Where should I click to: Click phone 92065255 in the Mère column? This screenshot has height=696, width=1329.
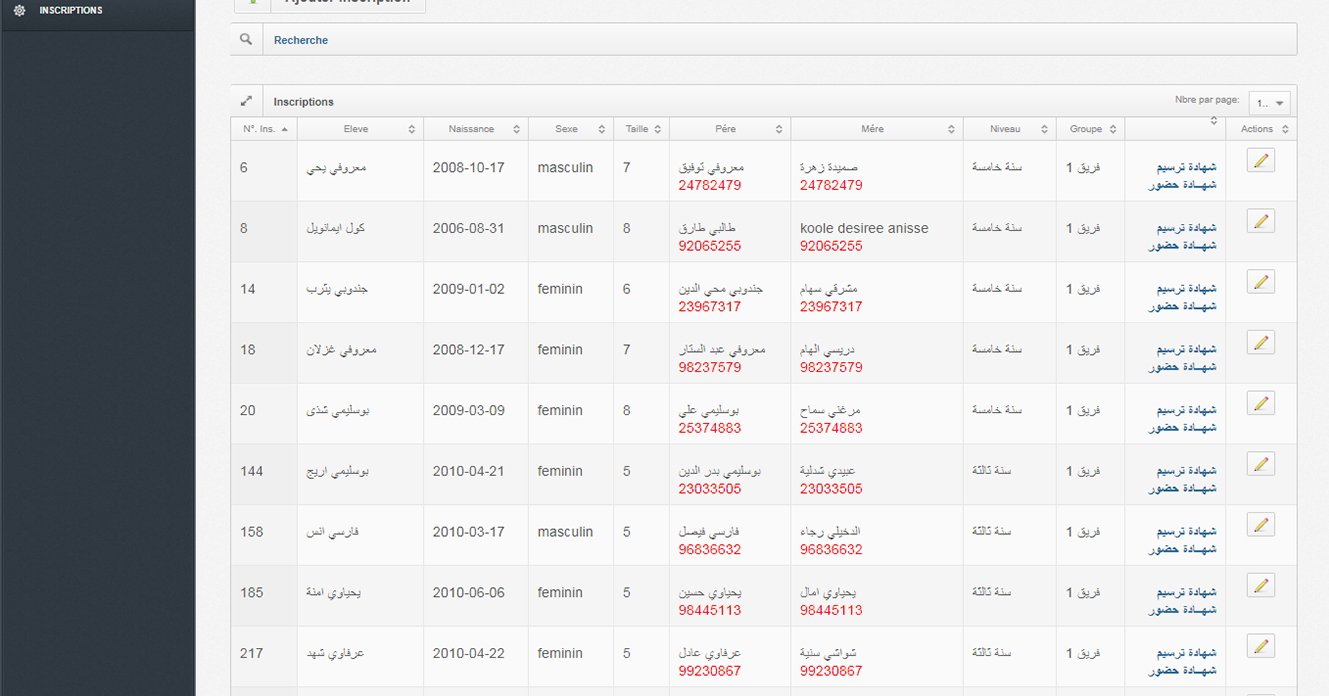coord(831,246)
